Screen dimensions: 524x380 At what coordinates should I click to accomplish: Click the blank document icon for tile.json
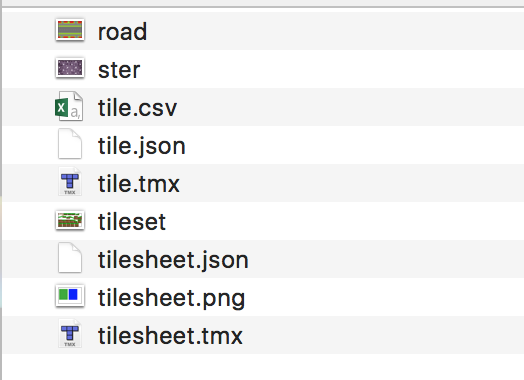click(70, 144)
